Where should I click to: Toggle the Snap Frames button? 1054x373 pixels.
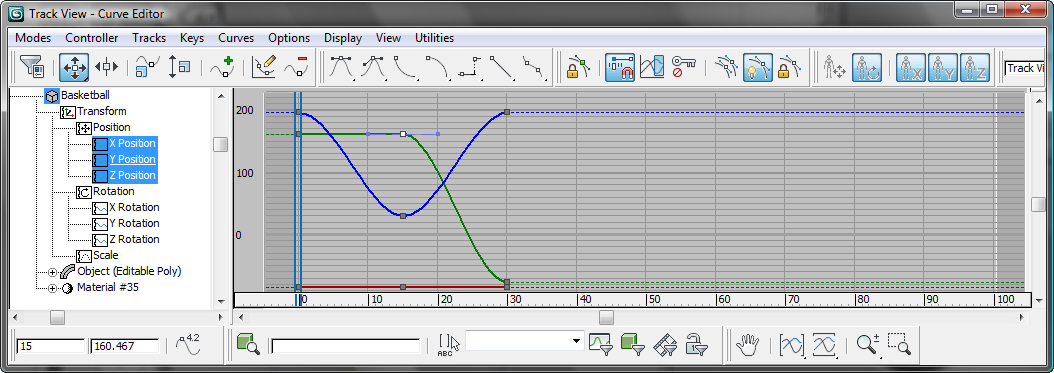coord(619,67)
